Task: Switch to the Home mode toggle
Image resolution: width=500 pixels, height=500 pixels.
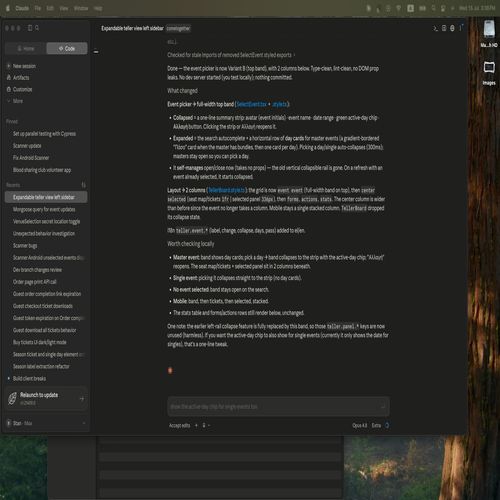Action: [26, 48]
